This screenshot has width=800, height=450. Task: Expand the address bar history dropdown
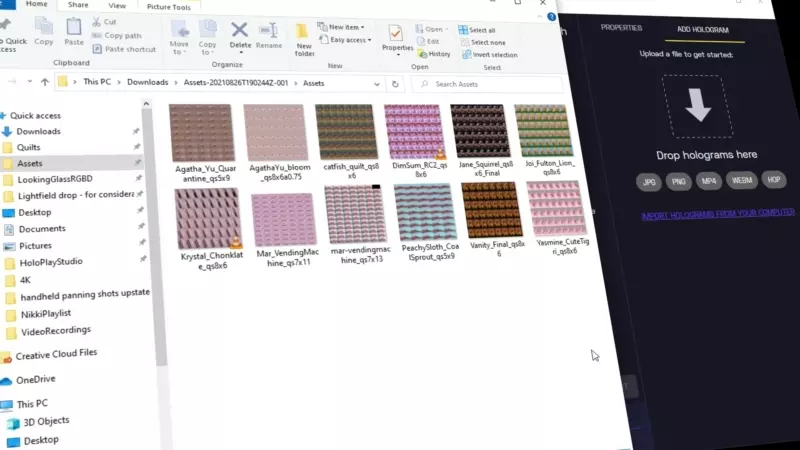pos(377,84)
